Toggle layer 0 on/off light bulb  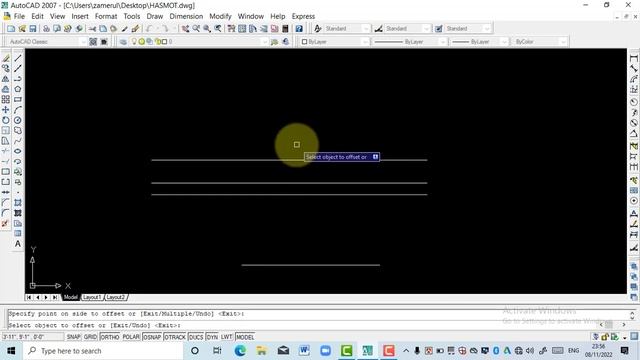tap(133, 42)
